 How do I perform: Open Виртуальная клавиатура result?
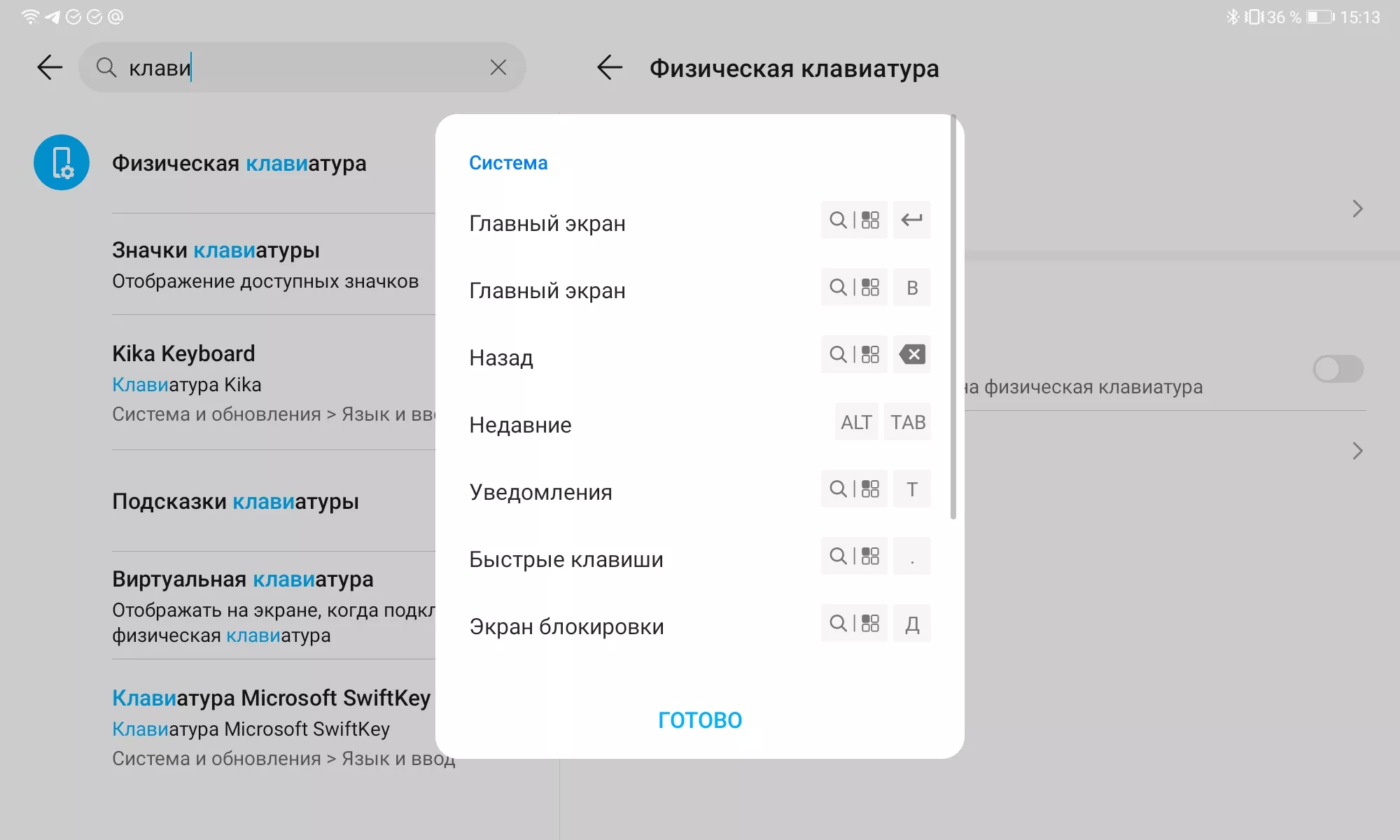(273, 606)
